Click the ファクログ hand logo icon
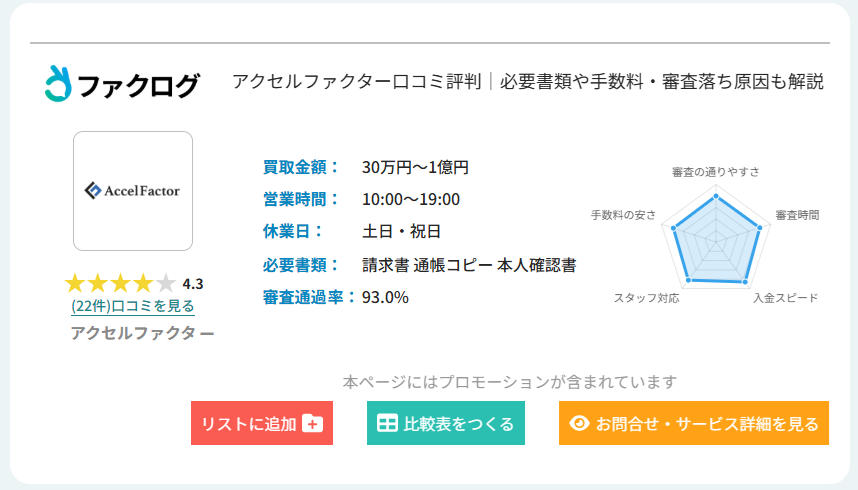This screenshot has height=490, width=858. [59, 83]
